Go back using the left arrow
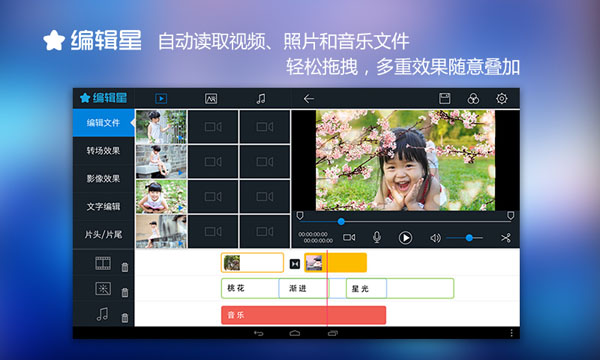The height and width of the screenshot is (360, 600). [308, 99]
